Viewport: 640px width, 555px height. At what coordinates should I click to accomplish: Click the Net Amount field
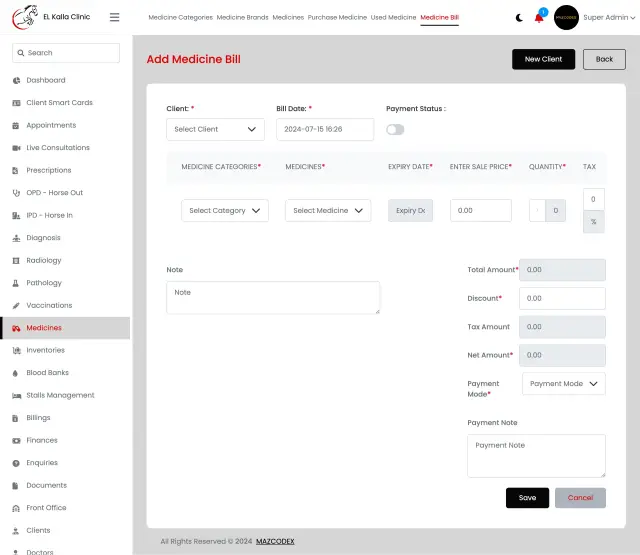coord(562,355)
